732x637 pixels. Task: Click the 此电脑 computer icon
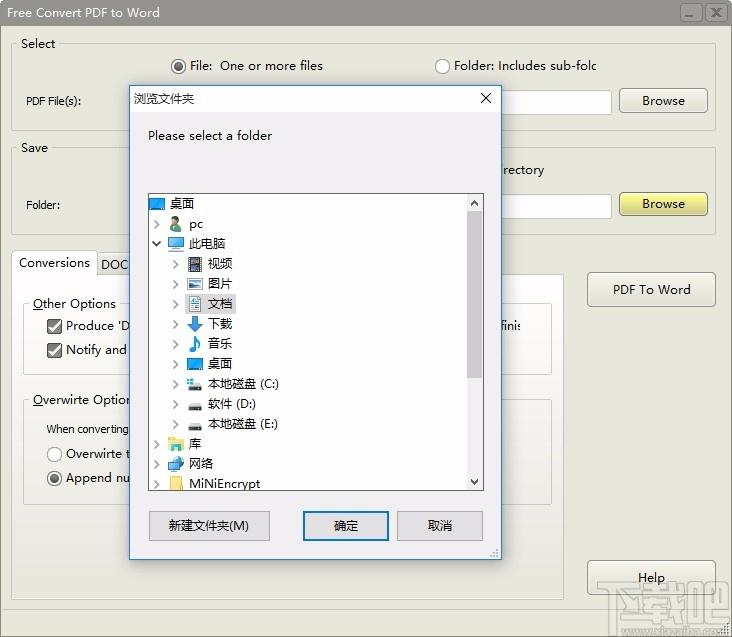click(x=176, y=244)
